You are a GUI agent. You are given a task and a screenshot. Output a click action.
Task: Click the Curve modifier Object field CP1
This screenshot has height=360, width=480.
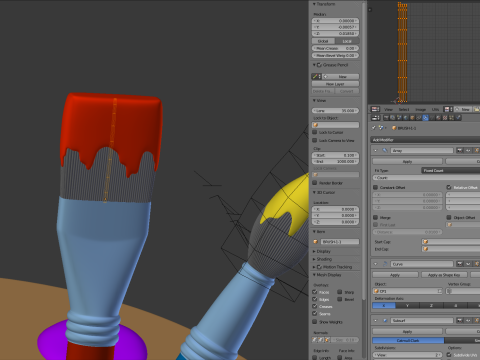pyautogui.click(x=407, y=291)
